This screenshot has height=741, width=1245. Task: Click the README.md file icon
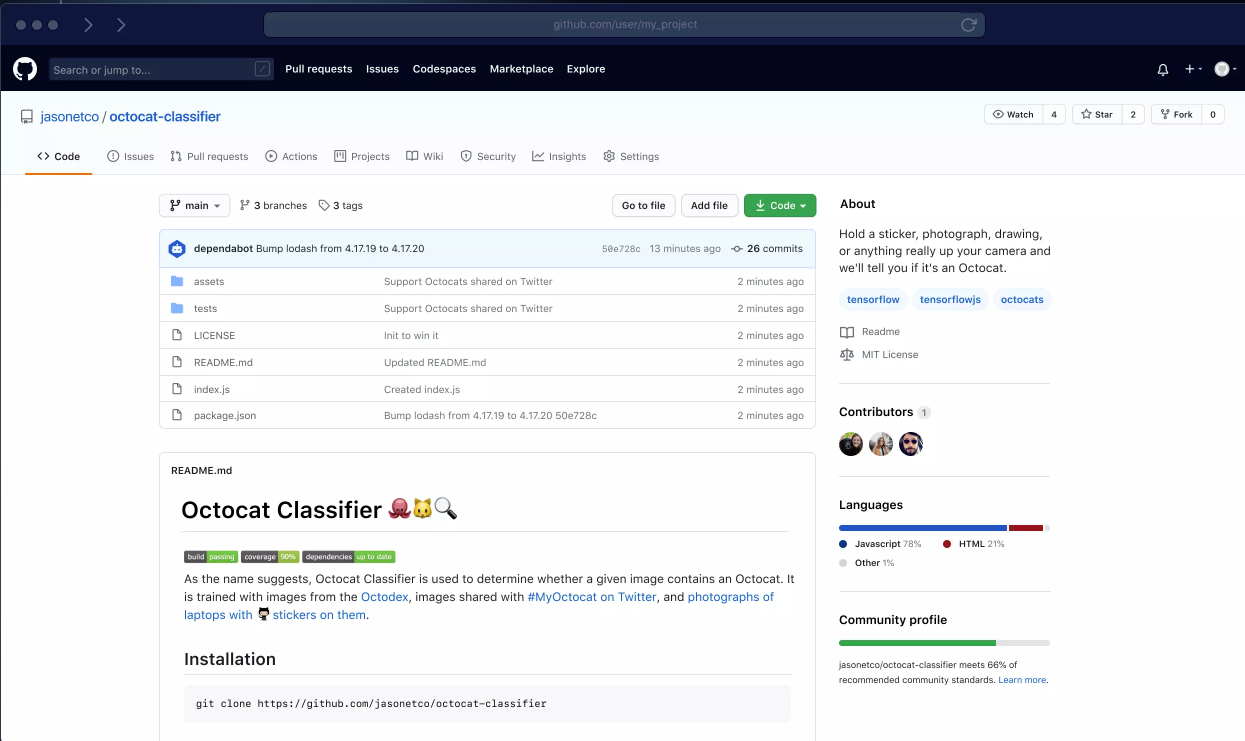177,362
